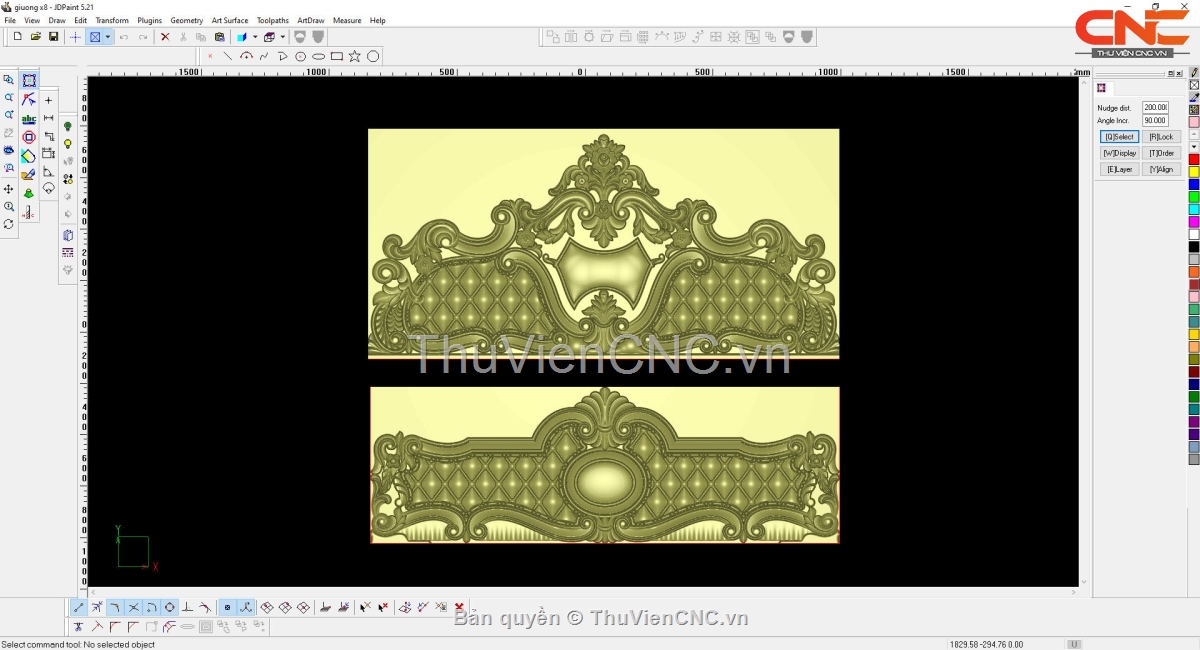The image size is (1200, 650).
Task: Click the angle measure icon
Action: [48, 172]
